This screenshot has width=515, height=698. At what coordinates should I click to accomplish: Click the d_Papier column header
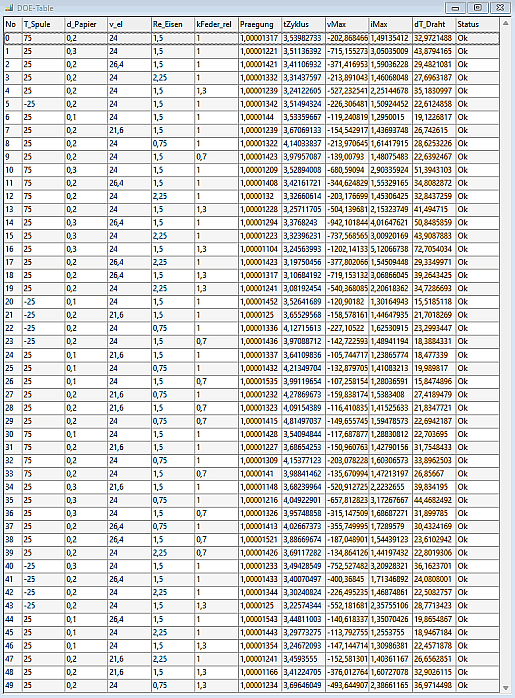pos(86,24)
